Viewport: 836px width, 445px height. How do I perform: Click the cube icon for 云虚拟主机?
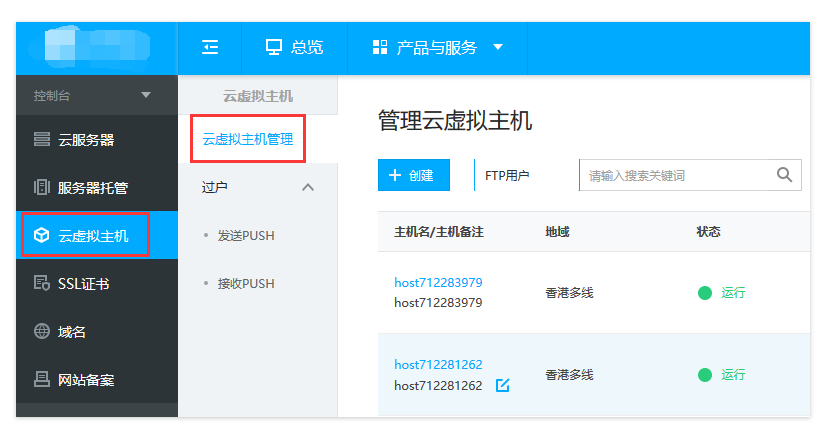click(42, 235)
